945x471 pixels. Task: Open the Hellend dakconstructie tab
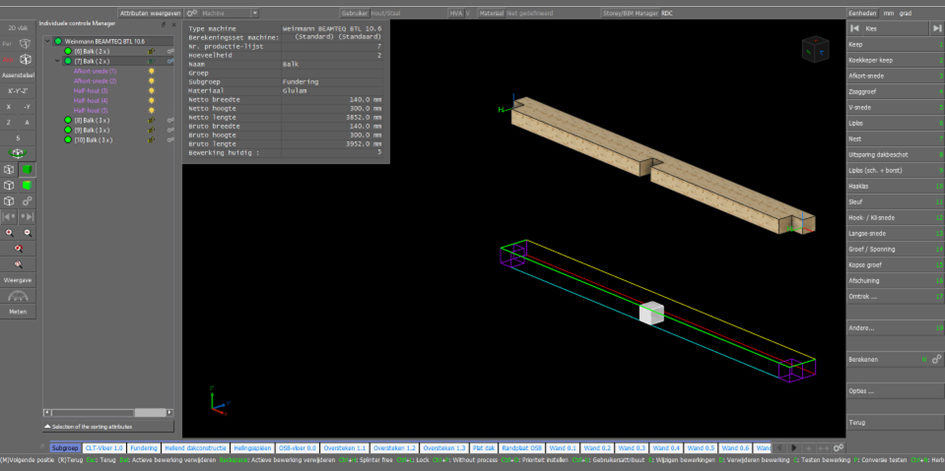coord(196,448)
